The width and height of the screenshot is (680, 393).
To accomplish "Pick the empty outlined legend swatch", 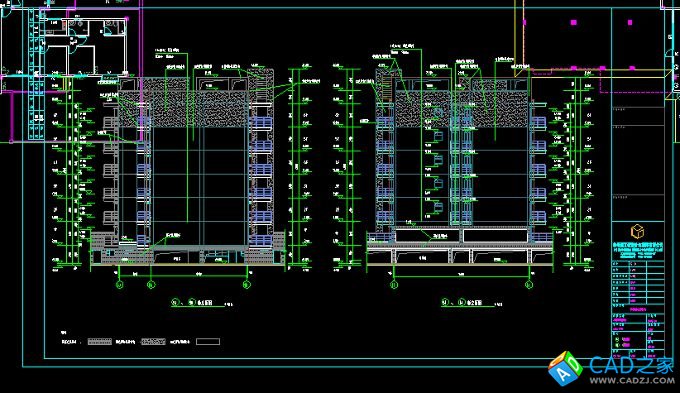I will click(x=208, y=342).
